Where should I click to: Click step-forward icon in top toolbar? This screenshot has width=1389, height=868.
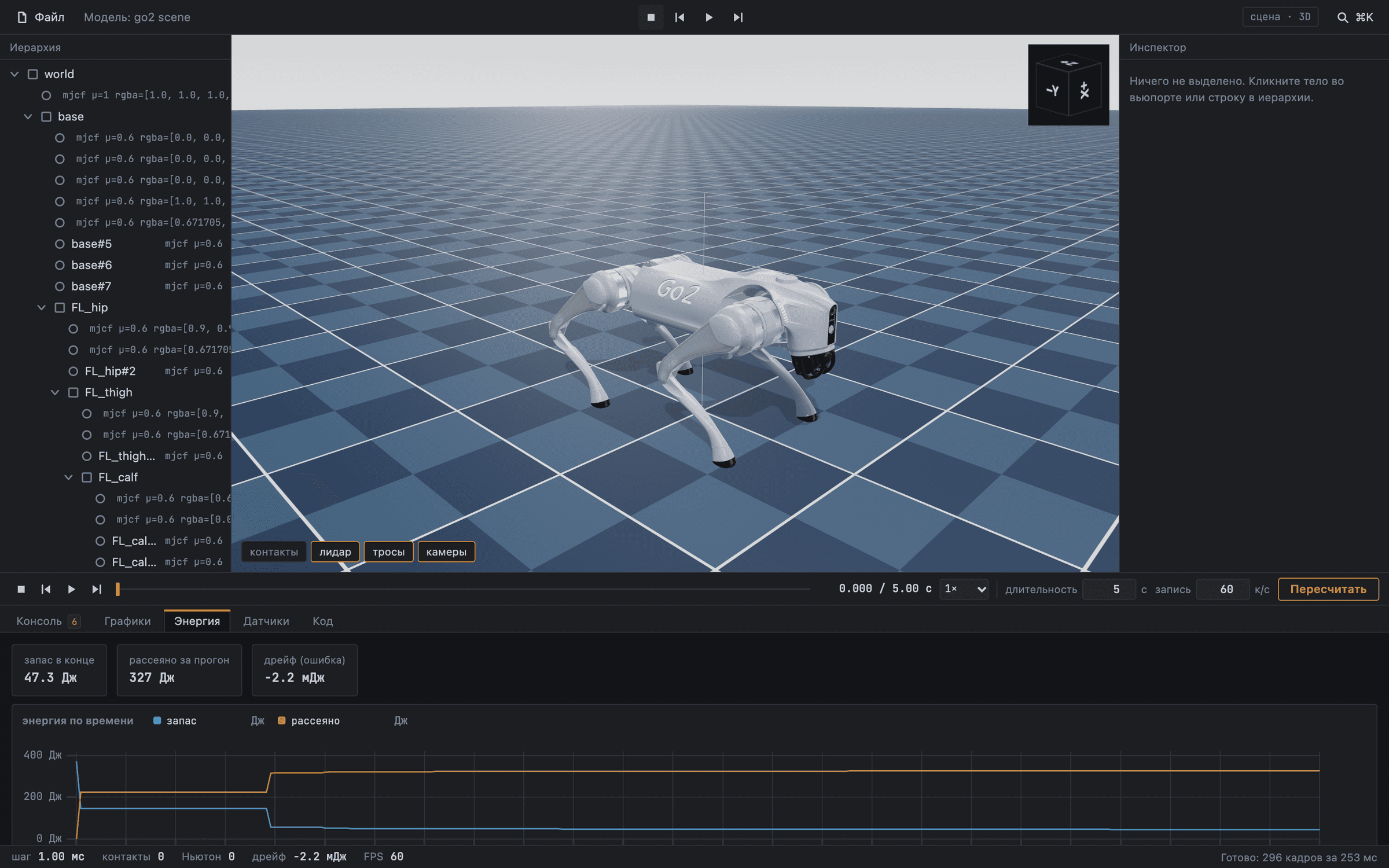tap(738, 17)
